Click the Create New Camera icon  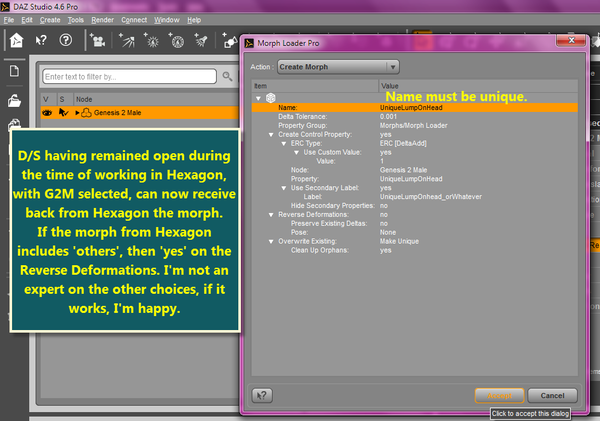pyautogui.click(x=98, y=40)
